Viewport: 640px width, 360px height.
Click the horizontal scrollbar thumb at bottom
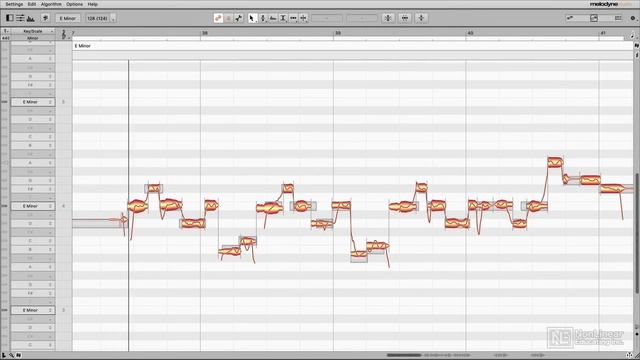(x=404, y=355)
